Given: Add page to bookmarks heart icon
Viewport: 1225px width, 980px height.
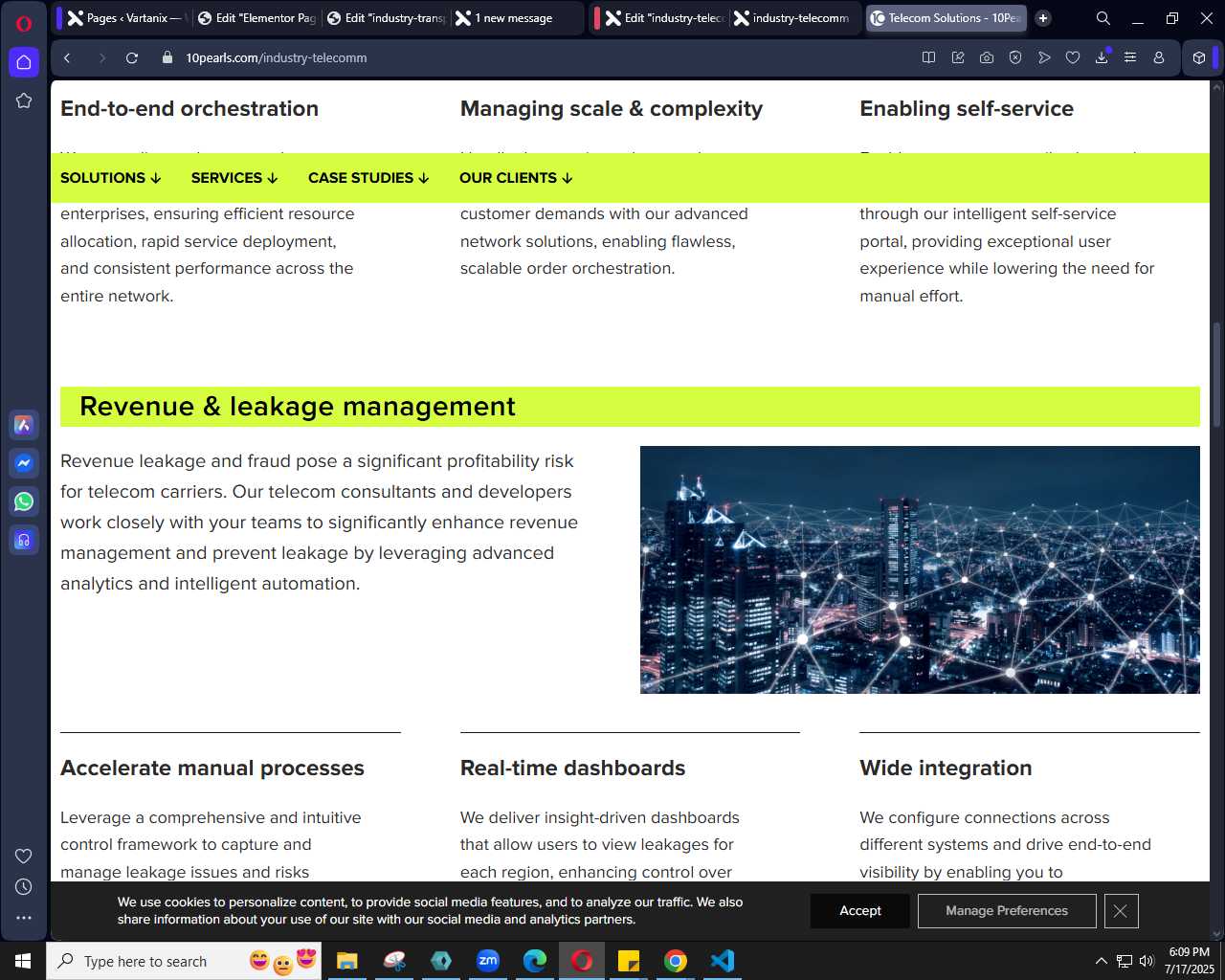Looking at the screenshot, I should [x=1073, y=58].
